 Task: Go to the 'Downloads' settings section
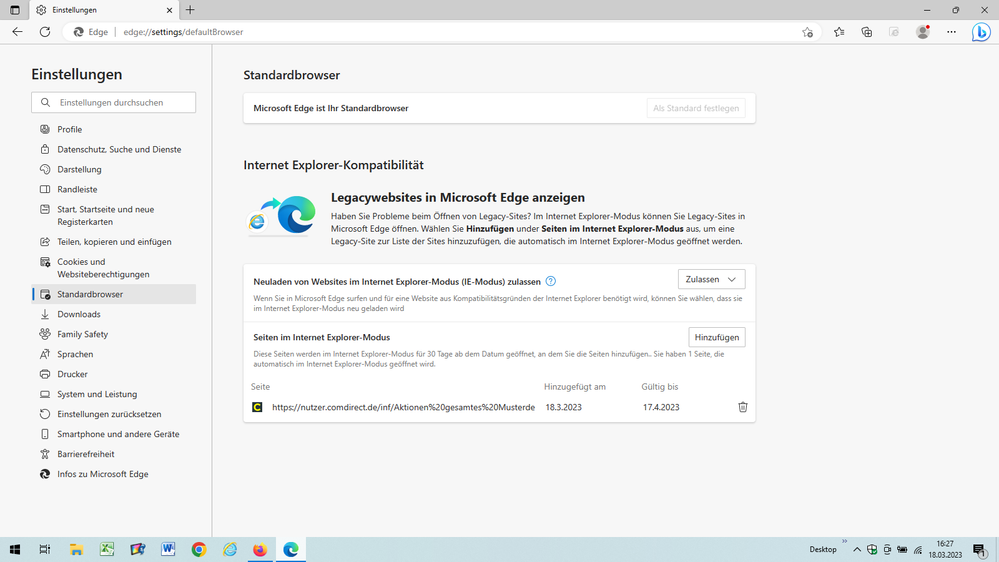(x=79, y=314)
